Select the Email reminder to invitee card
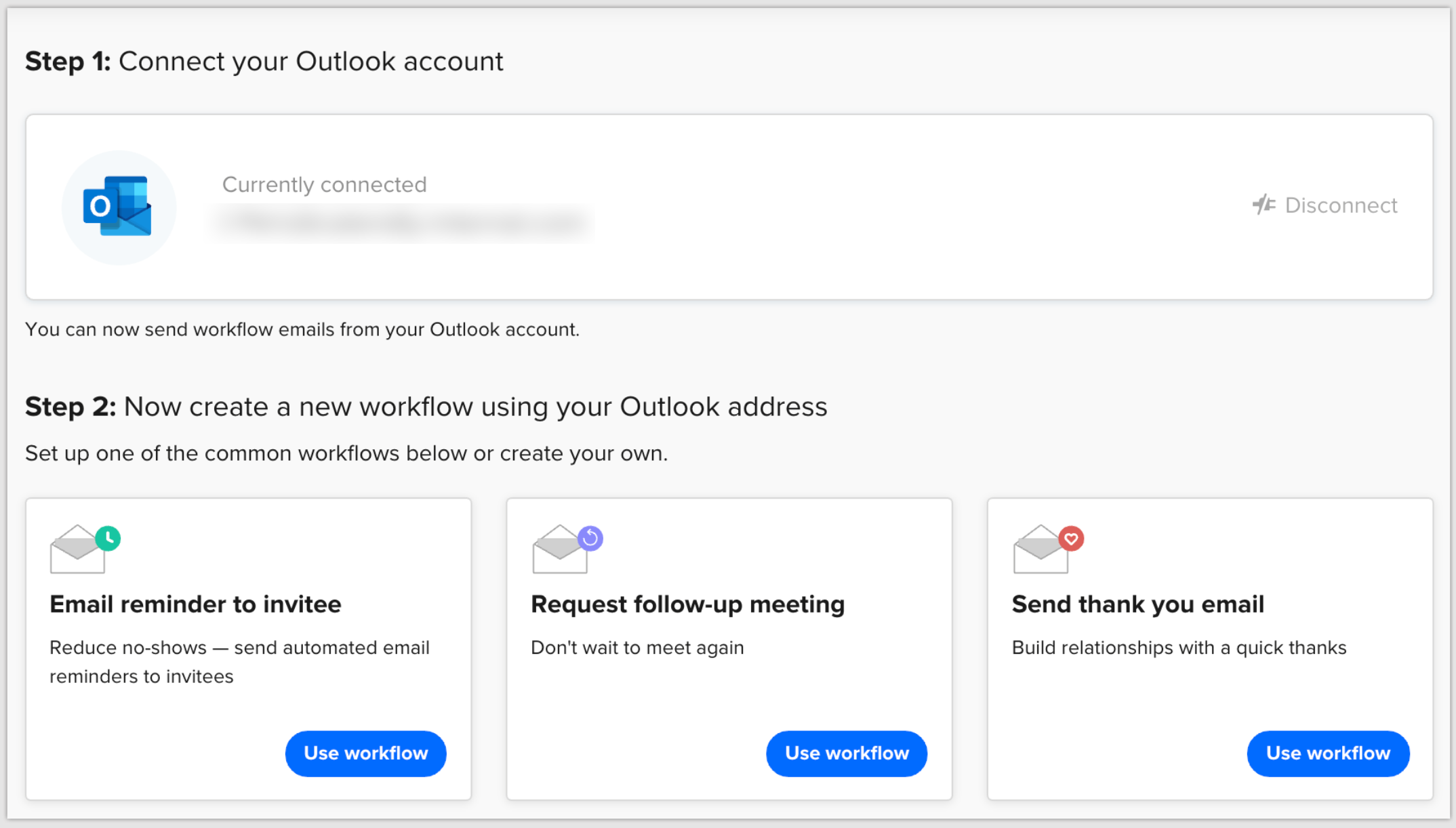This screenshot has height=828, width=1456. (x=248, y=647)
